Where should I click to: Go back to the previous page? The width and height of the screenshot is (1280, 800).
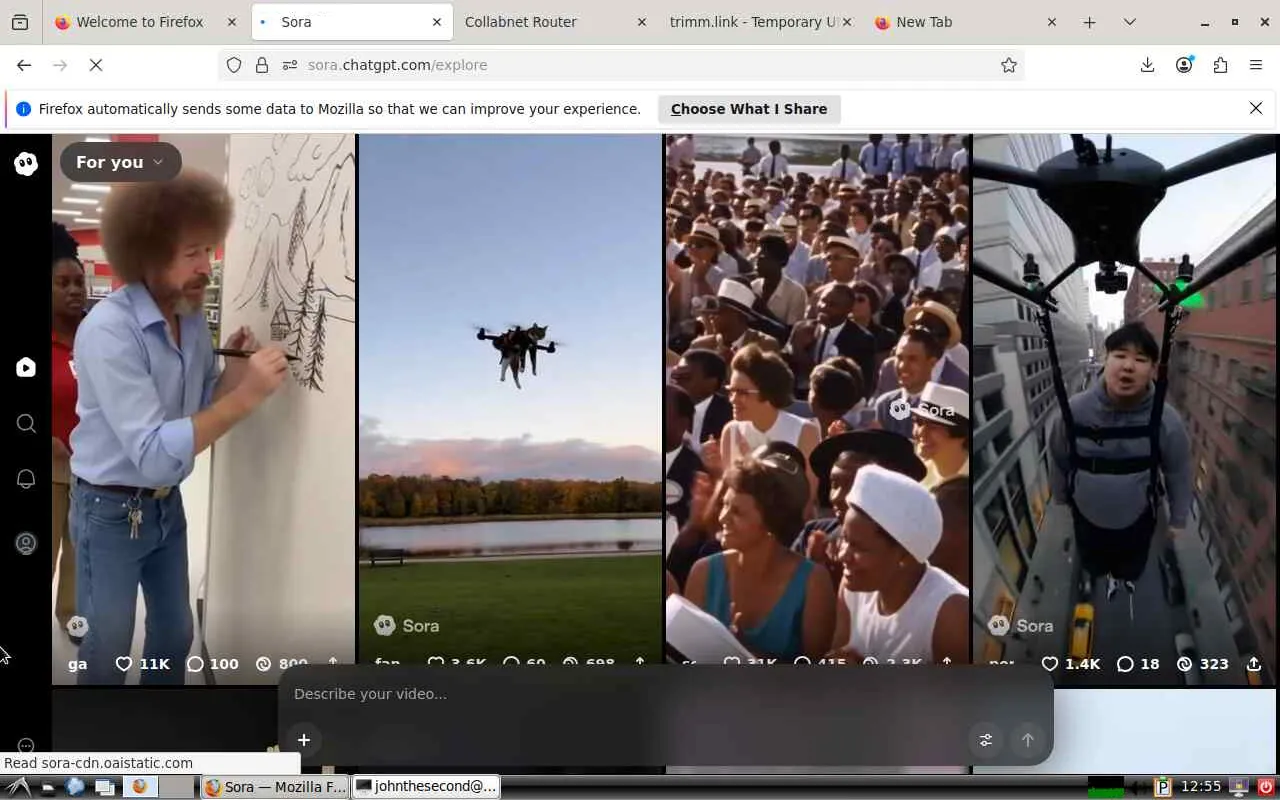pos(24,65)
